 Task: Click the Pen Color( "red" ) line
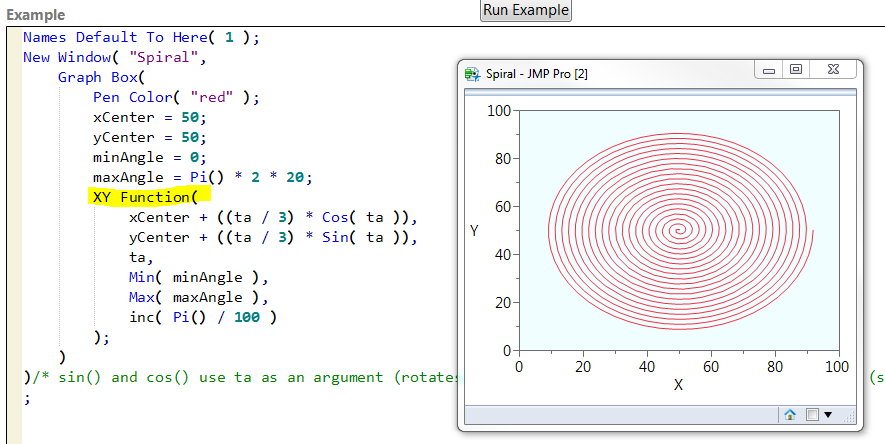click(176, 97)
